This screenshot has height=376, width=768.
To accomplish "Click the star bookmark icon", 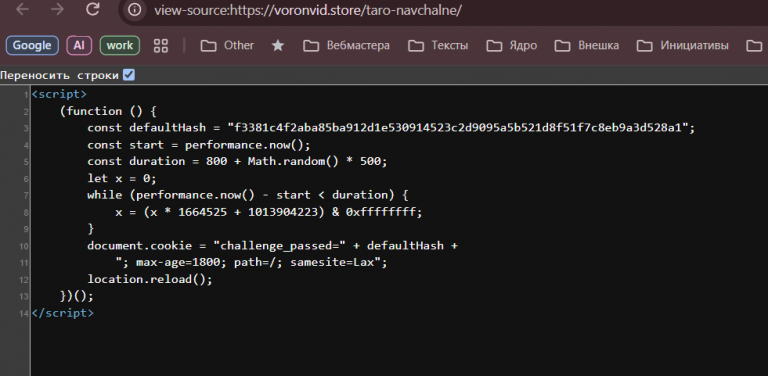I will [x=278, y=46].
